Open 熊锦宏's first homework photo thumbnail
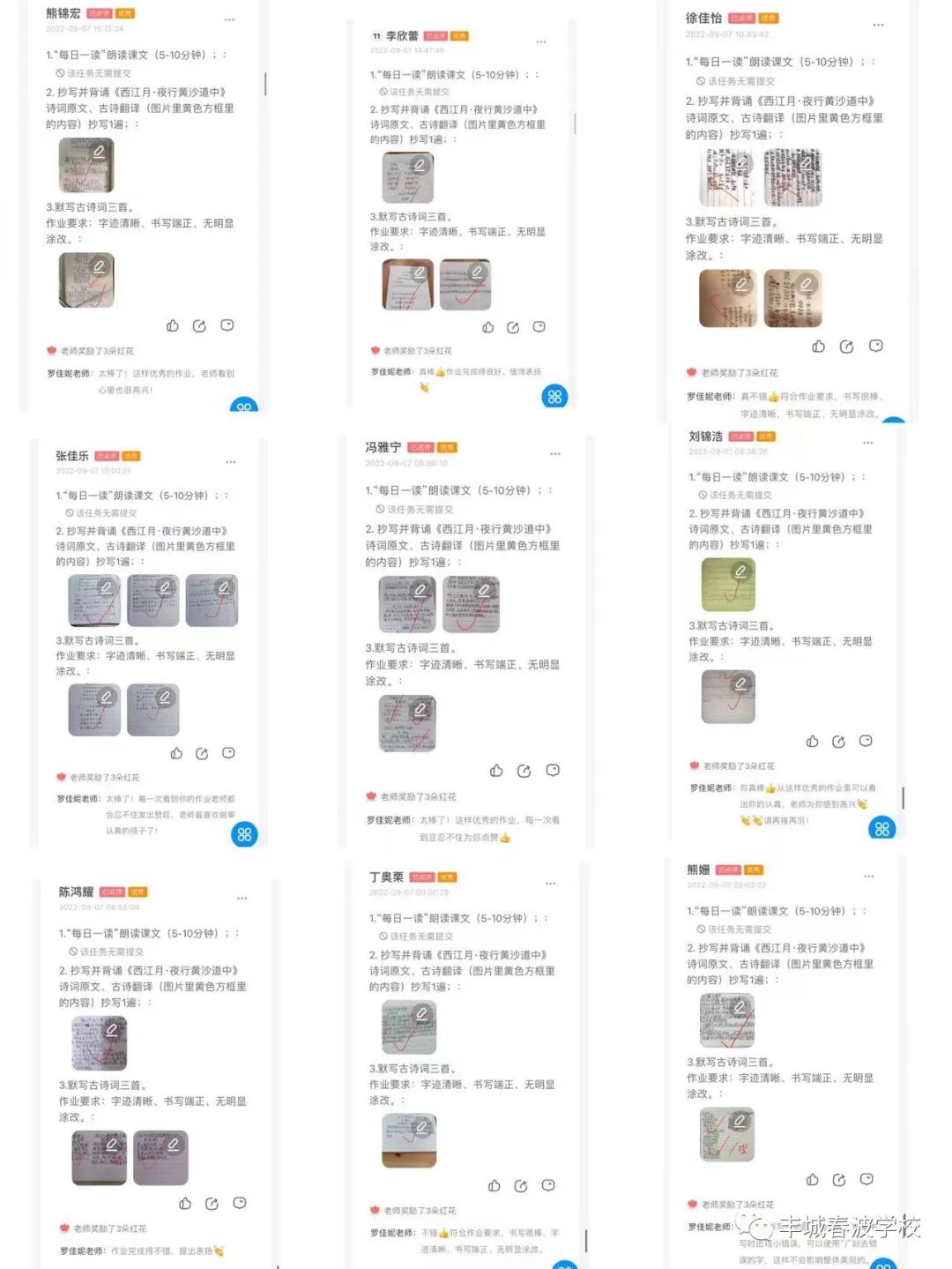Screen dimensions: 952x1269 [86, 166]
